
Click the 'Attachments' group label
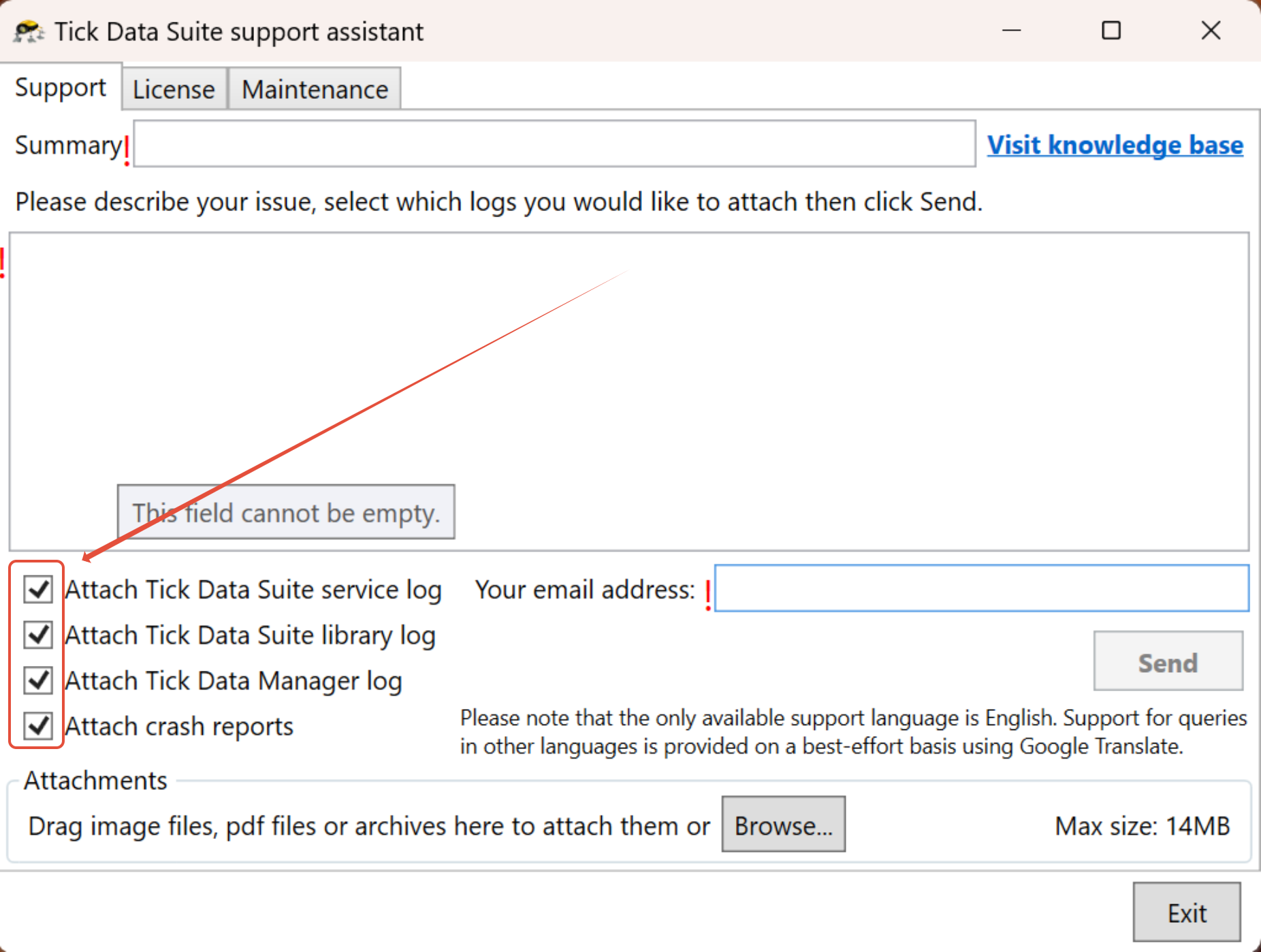click(x=95, y=780)
